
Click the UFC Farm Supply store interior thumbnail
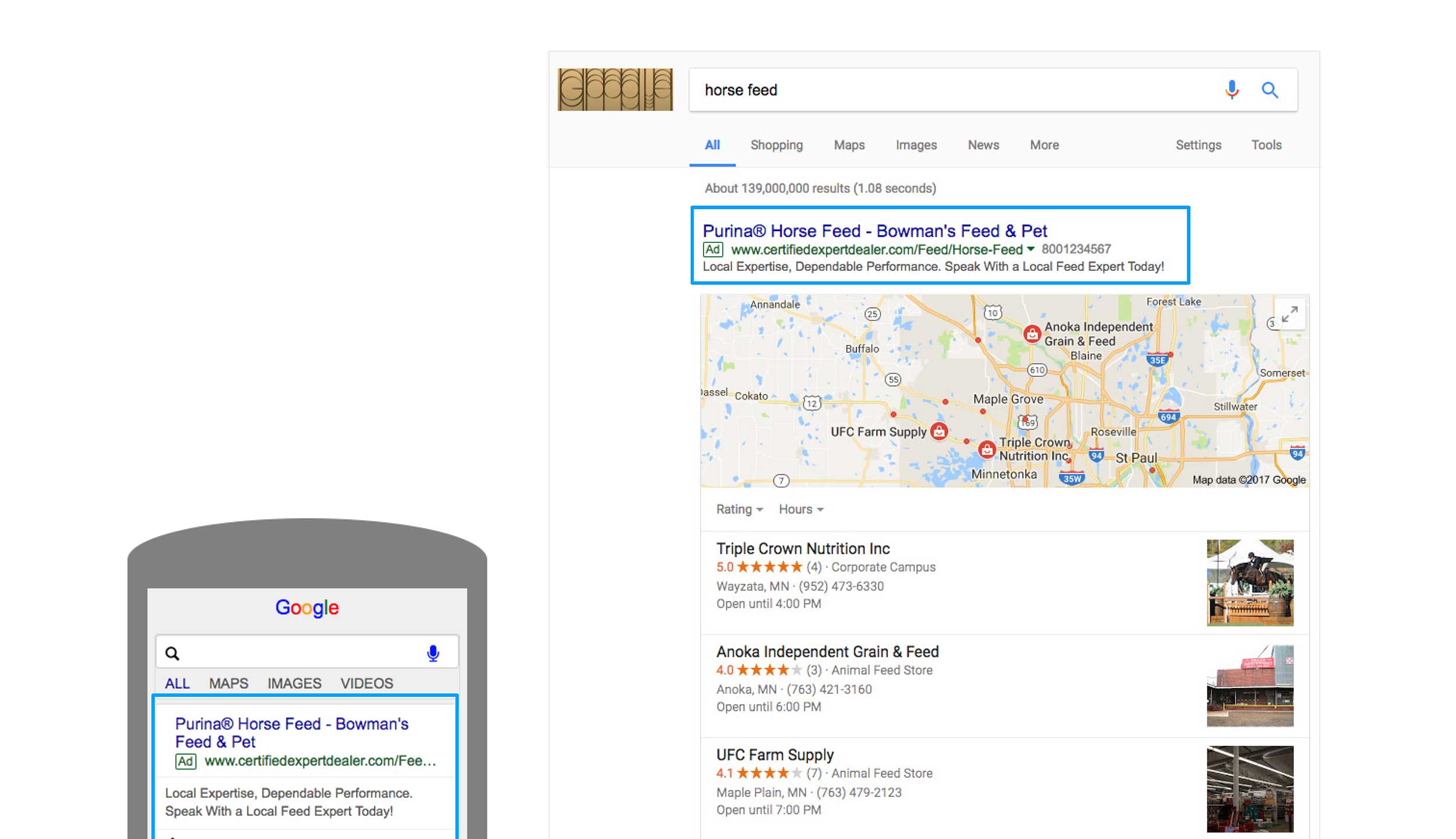[x=1250, y=789]
